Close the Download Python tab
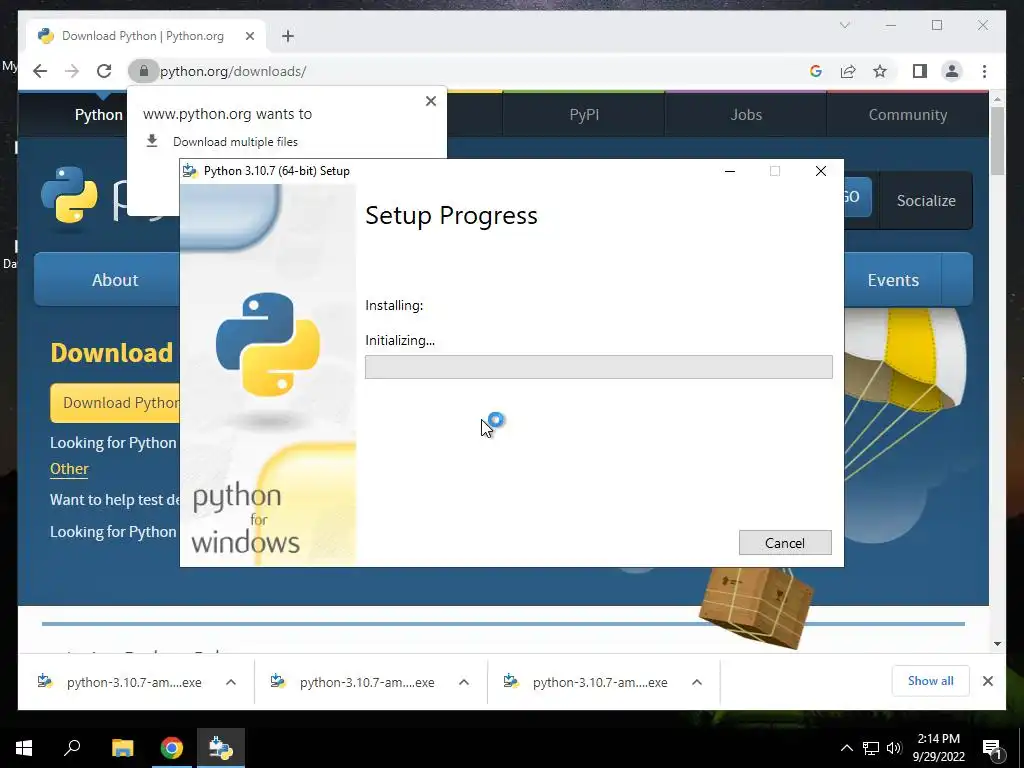Viewport: 1024px width, 768px height. tap(249, 36)
